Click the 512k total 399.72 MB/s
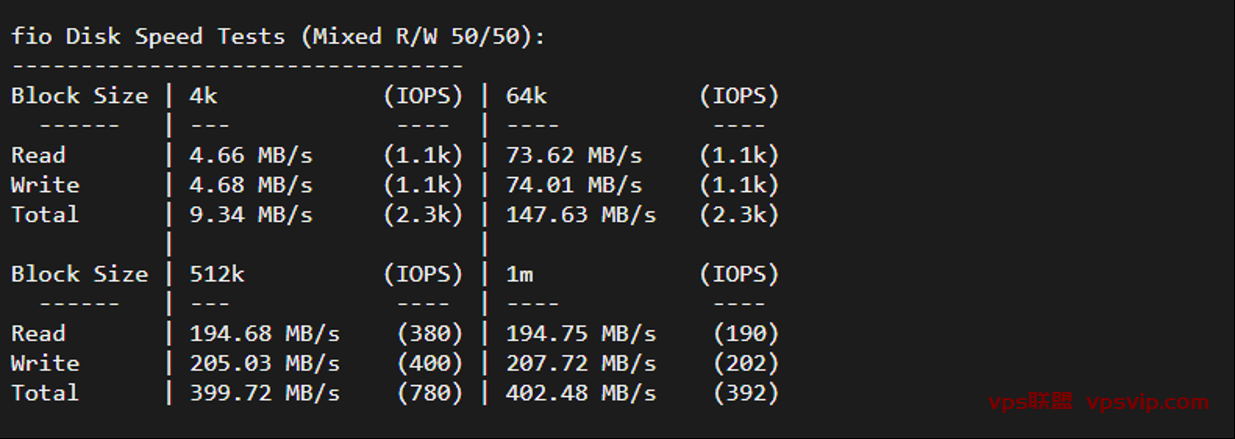 tap(265, 393)
